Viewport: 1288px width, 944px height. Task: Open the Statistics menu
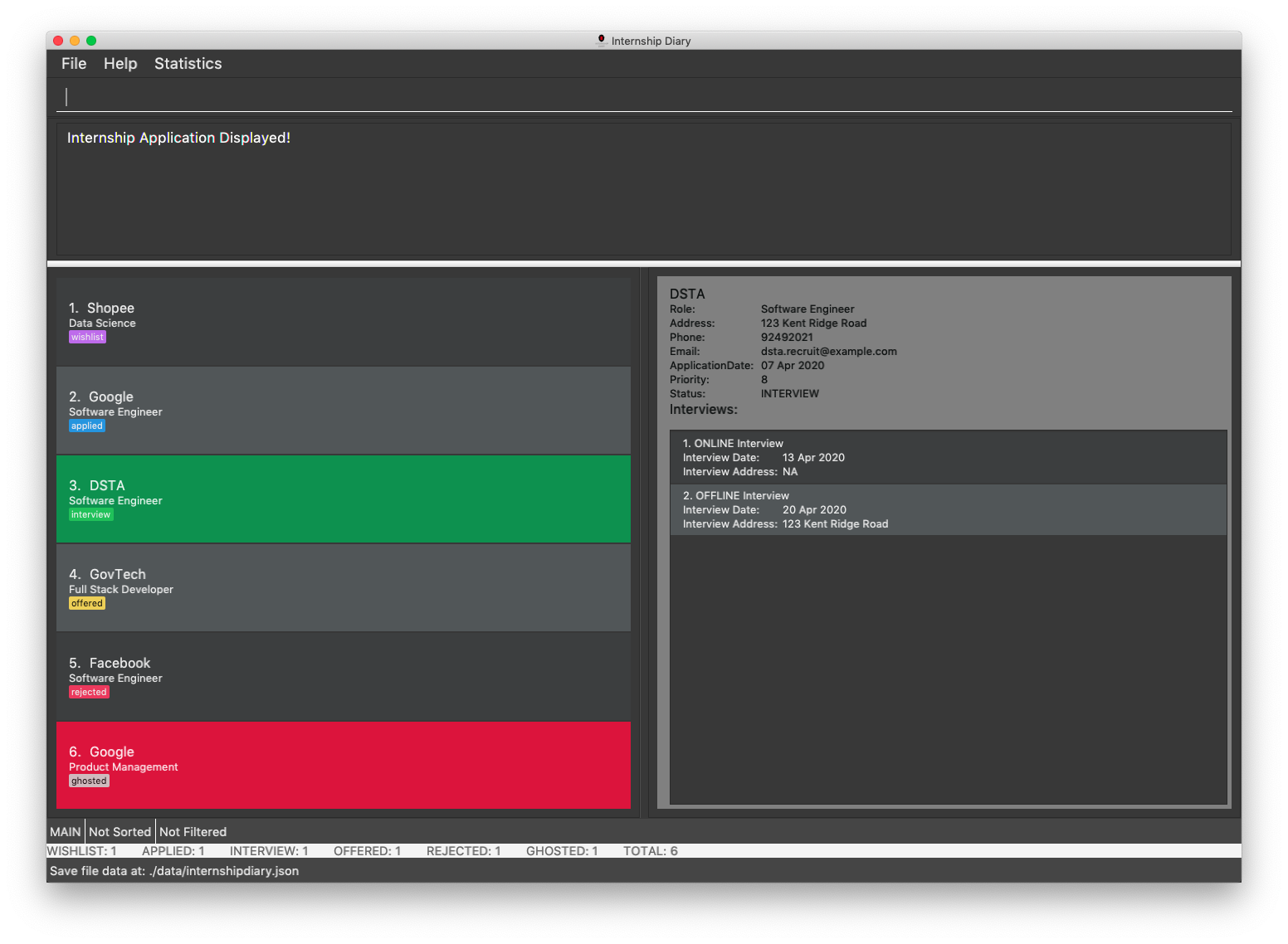point(188,64)
